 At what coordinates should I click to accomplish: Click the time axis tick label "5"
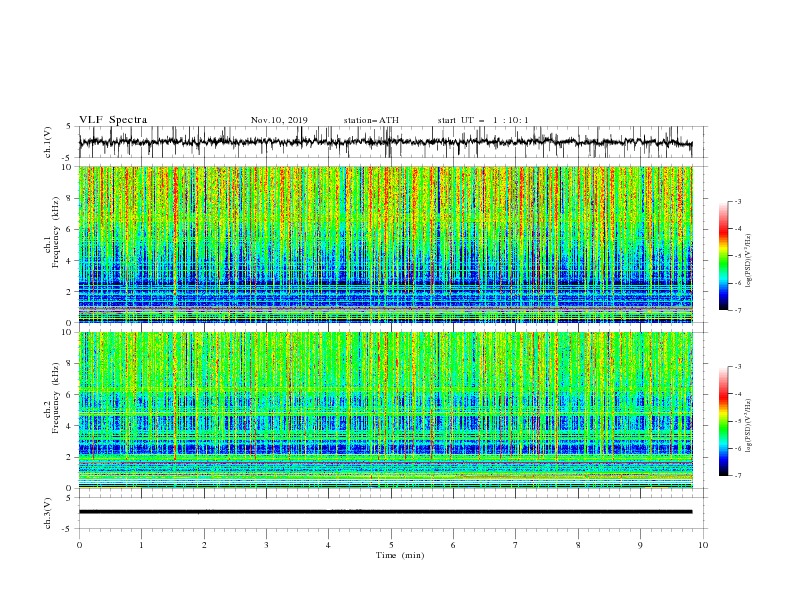[x=391, y=545]
